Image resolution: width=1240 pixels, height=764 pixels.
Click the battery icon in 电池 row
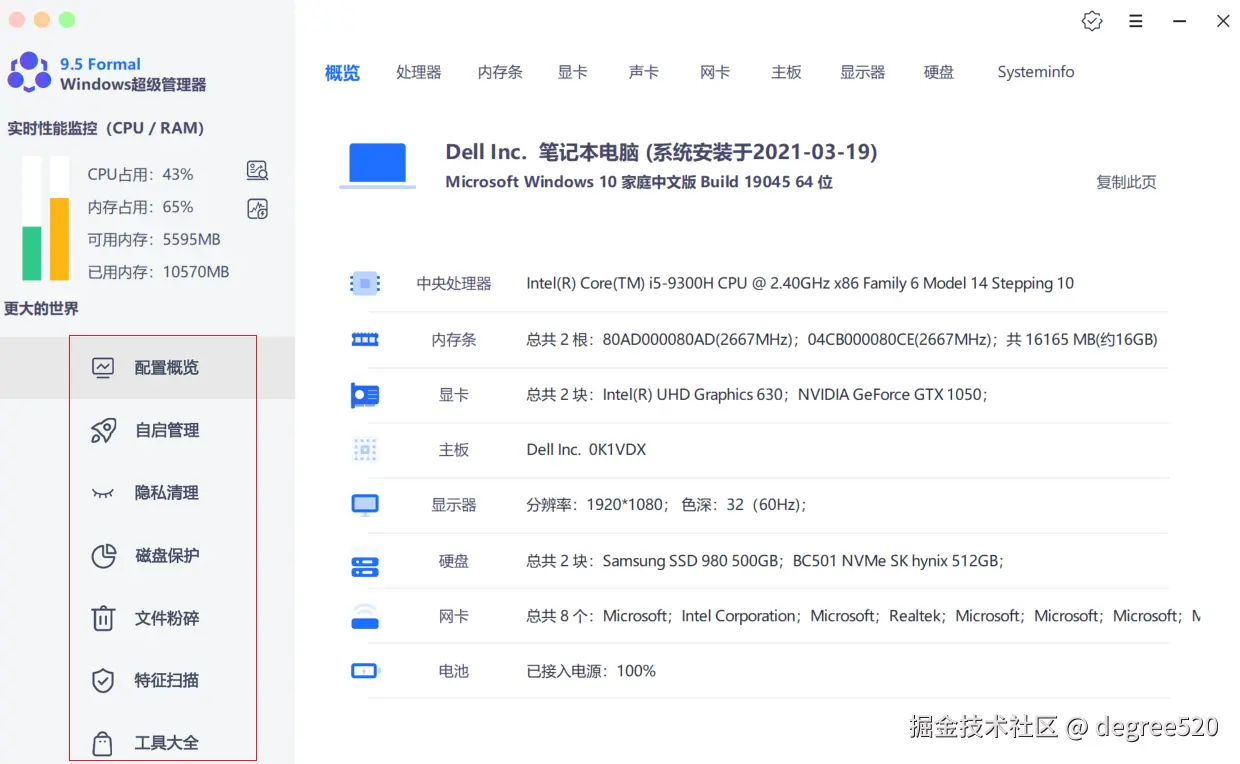pyautogui.click(x=365, y=671)
